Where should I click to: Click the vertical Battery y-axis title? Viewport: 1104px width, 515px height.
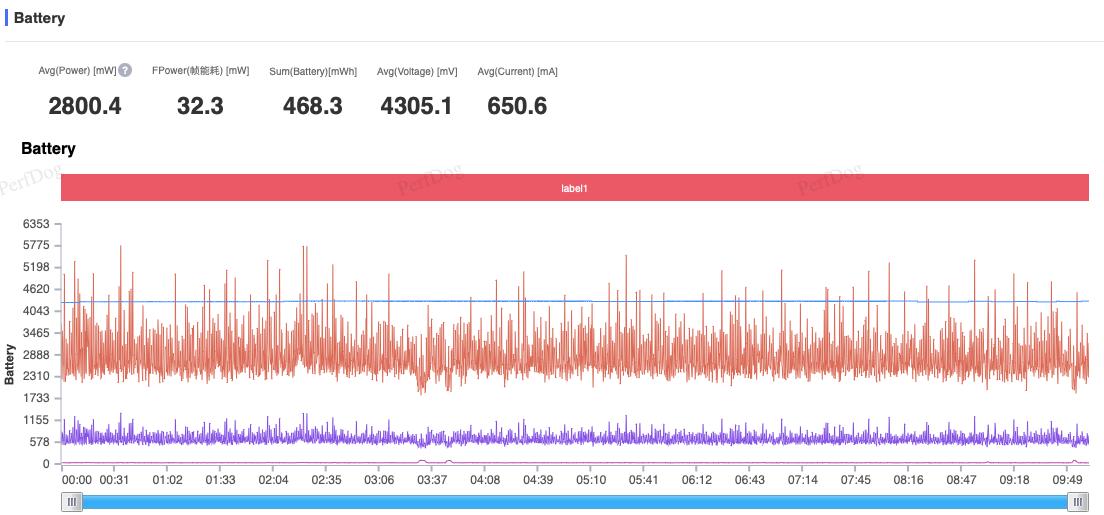click(10, 364)
